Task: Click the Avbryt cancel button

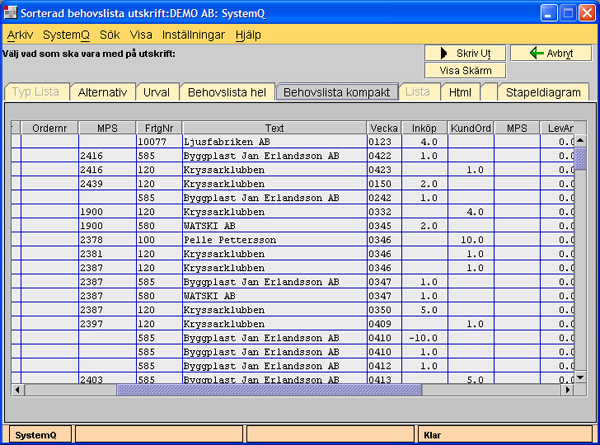Action: click(551, 53)
